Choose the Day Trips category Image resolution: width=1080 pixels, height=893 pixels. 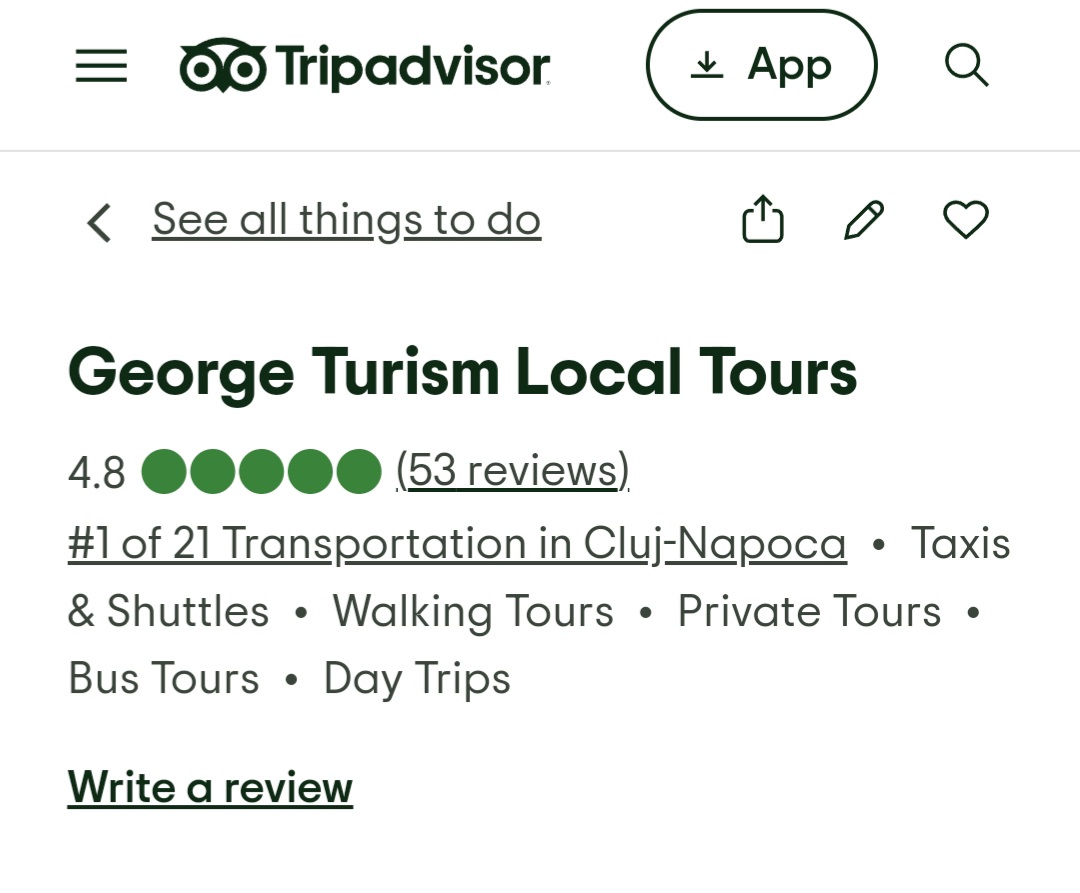[417, 679]
